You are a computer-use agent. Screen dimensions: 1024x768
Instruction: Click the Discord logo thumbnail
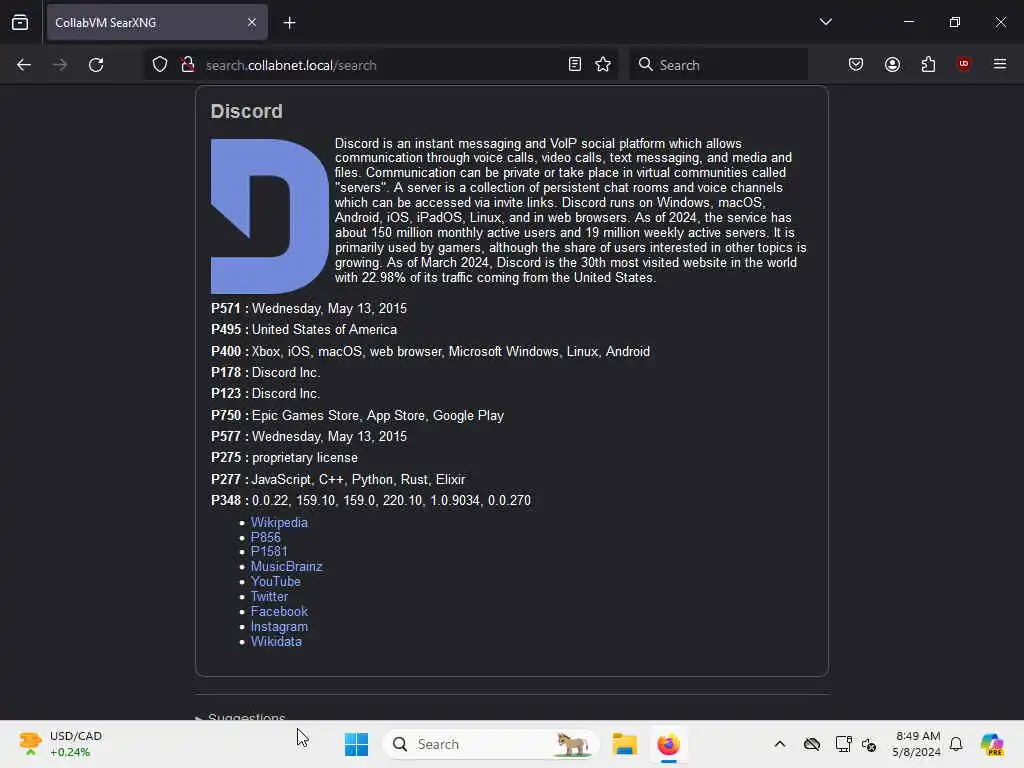[x=270, y=216]
